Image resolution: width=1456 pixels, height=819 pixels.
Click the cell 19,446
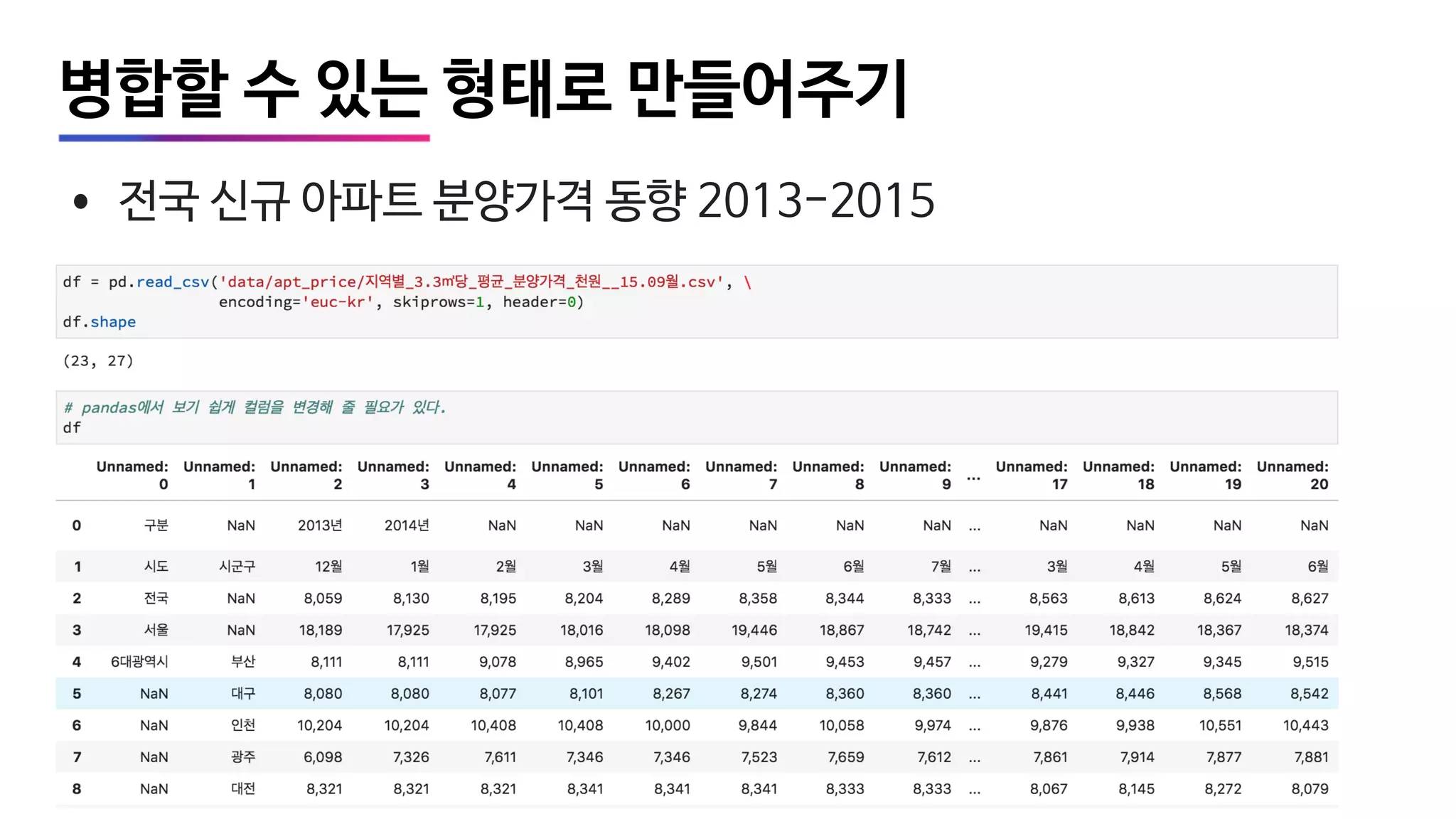click(x=754, y=630)
